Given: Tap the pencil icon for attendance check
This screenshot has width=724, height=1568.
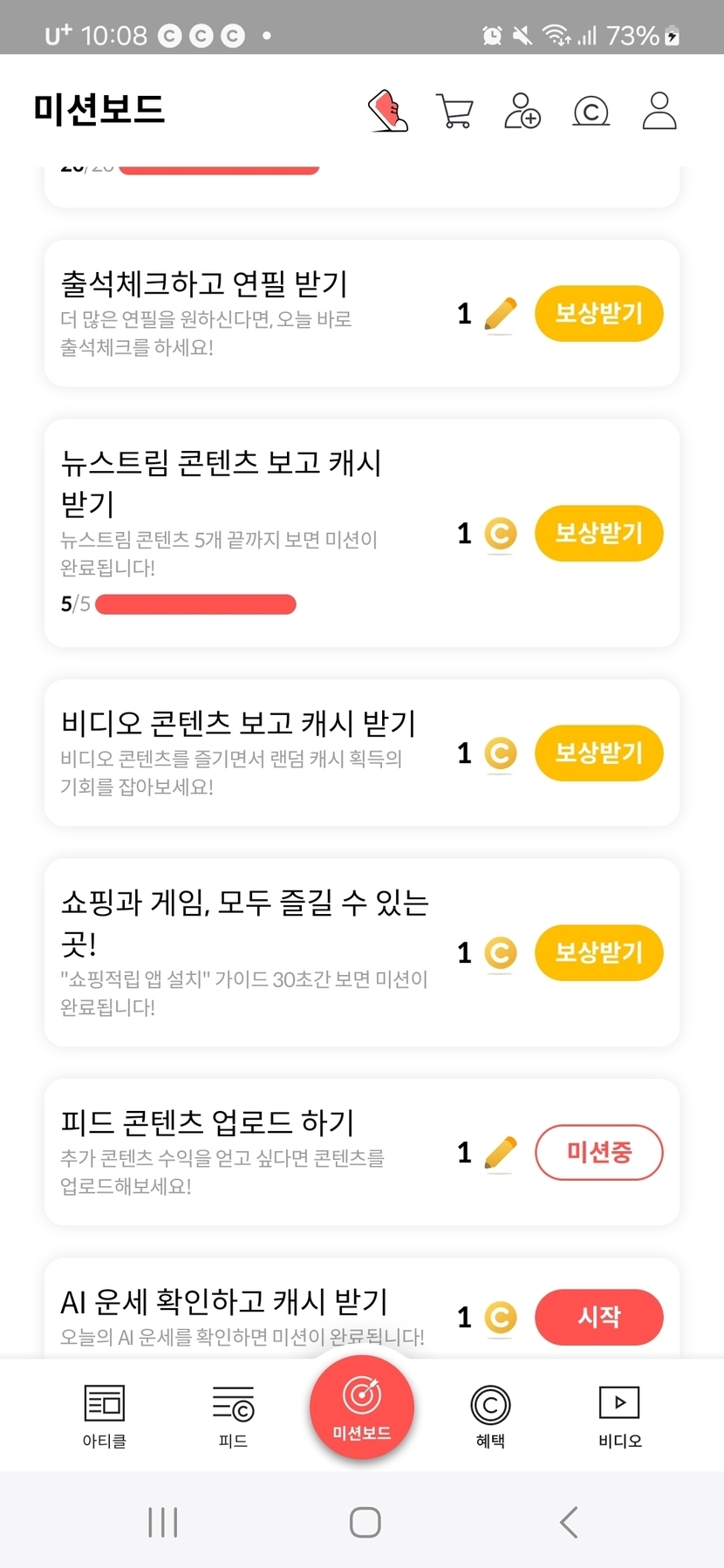Looking at the screenshot, I should [x=500, y=314].
